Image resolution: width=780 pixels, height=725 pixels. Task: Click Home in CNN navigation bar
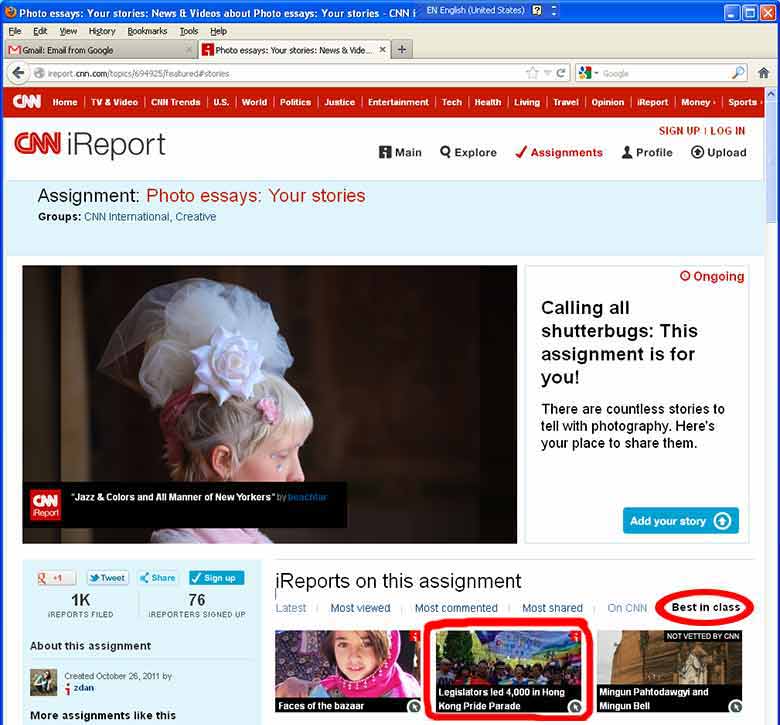click(65, 102)
